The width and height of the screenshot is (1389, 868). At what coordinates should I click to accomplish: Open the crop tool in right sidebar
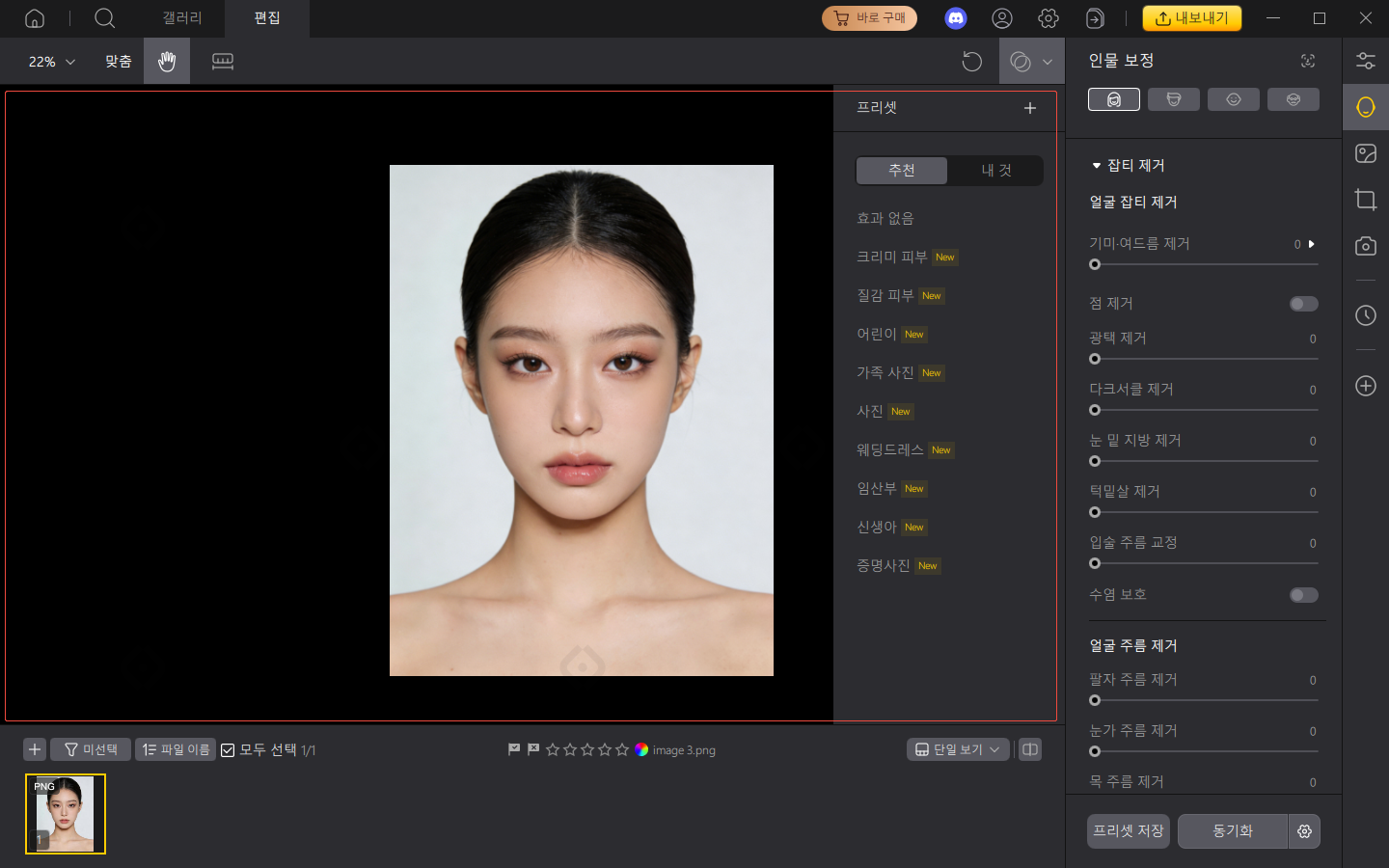pyautogui.click(x=1366, y=200)
